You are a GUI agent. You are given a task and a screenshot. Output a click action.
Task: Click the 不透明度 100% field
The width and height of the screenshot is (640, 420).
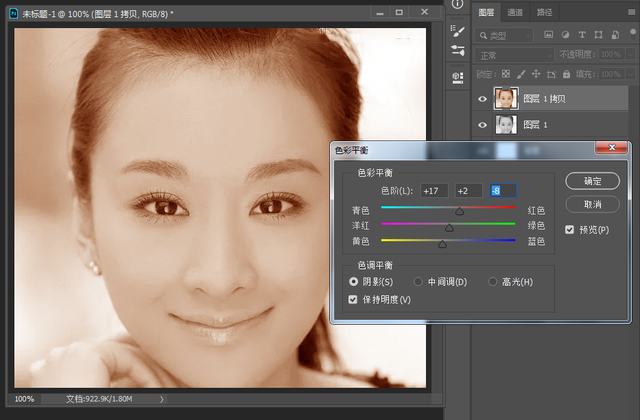click(611, 54)
